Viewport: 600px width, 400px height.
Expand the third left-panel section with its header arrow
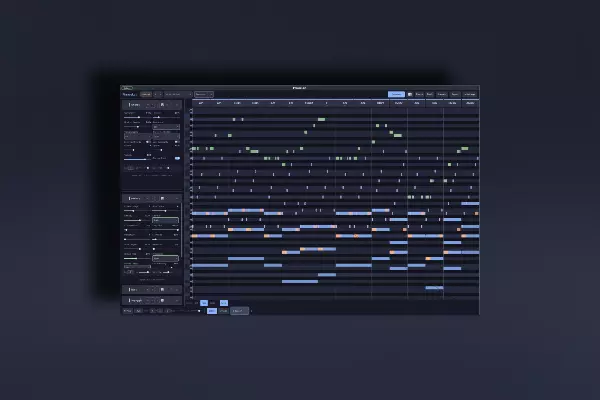[177, 290]
